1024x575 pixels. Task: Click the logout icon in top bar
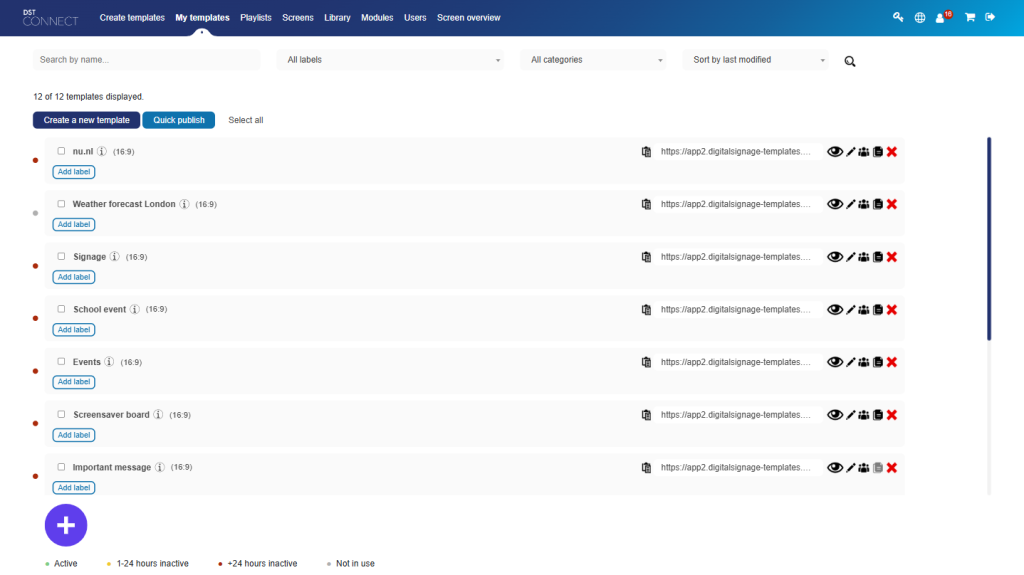pos(990,17)
